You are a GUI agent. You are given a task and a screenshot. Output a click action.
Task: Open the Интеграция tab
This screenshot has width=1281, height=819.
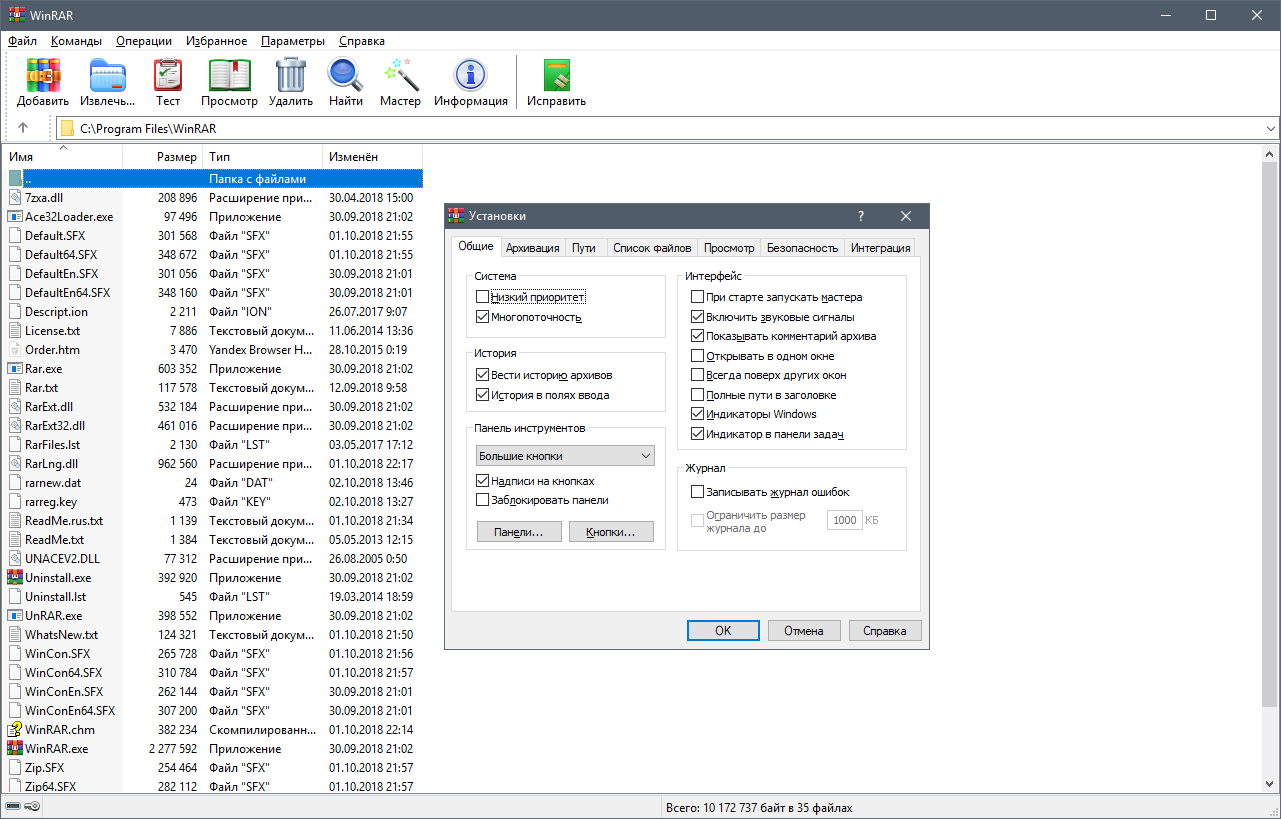click(880, 248)
